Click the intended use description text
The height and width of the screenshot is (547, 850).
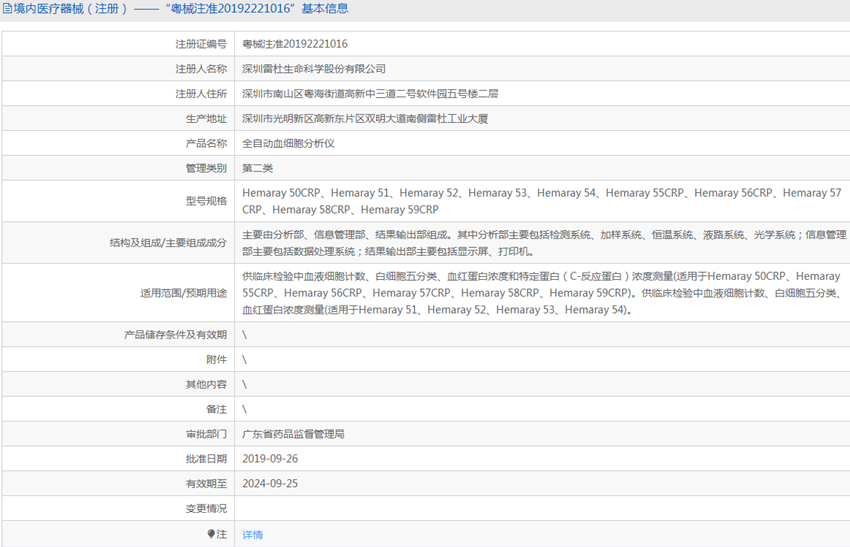[540, 293]
